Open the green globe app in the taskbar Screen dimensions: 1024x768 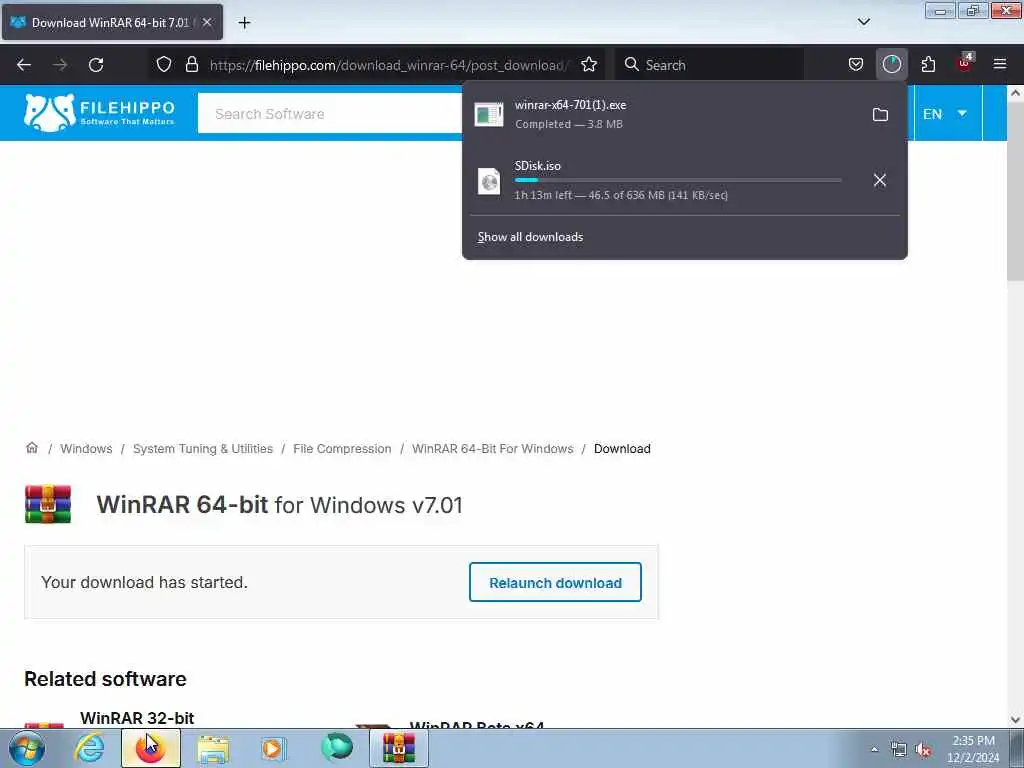pyautogui.click(x=337, y=747)
